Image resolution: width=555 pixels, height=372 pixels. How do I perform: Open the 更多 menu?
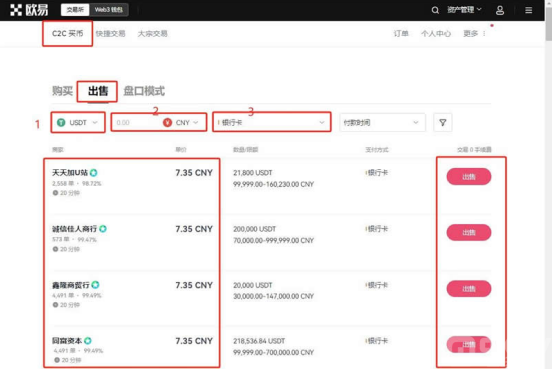point(470,34)
